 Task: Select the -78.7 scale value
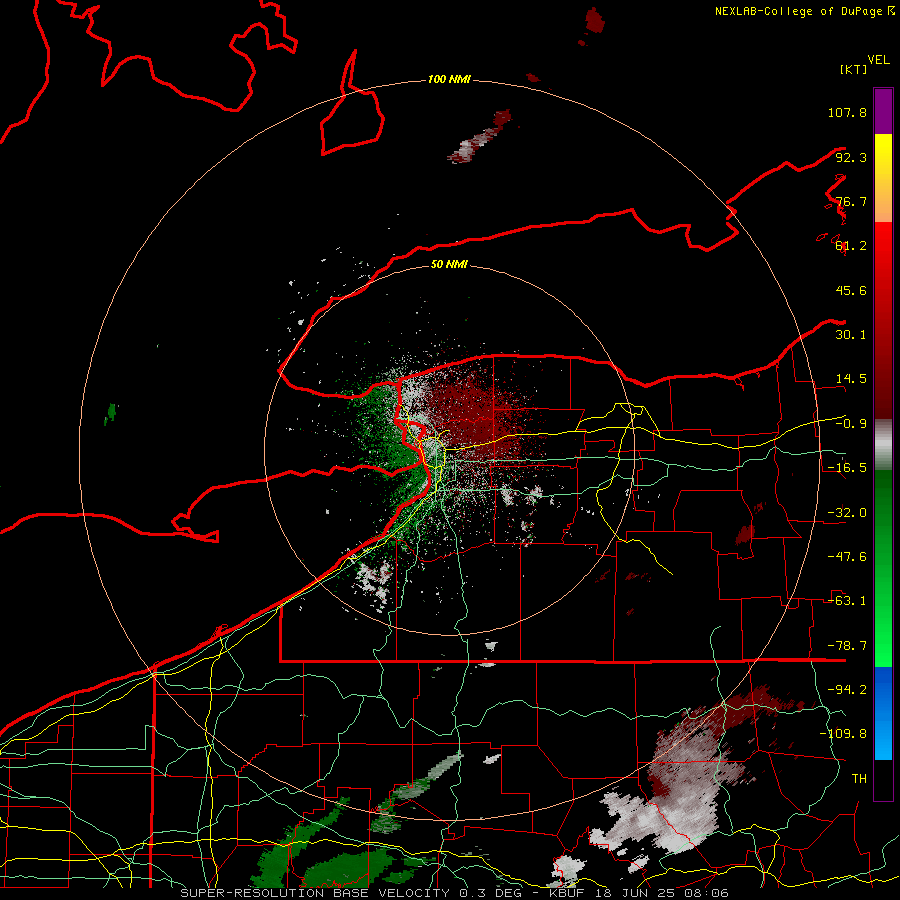[x=847, y=646]
